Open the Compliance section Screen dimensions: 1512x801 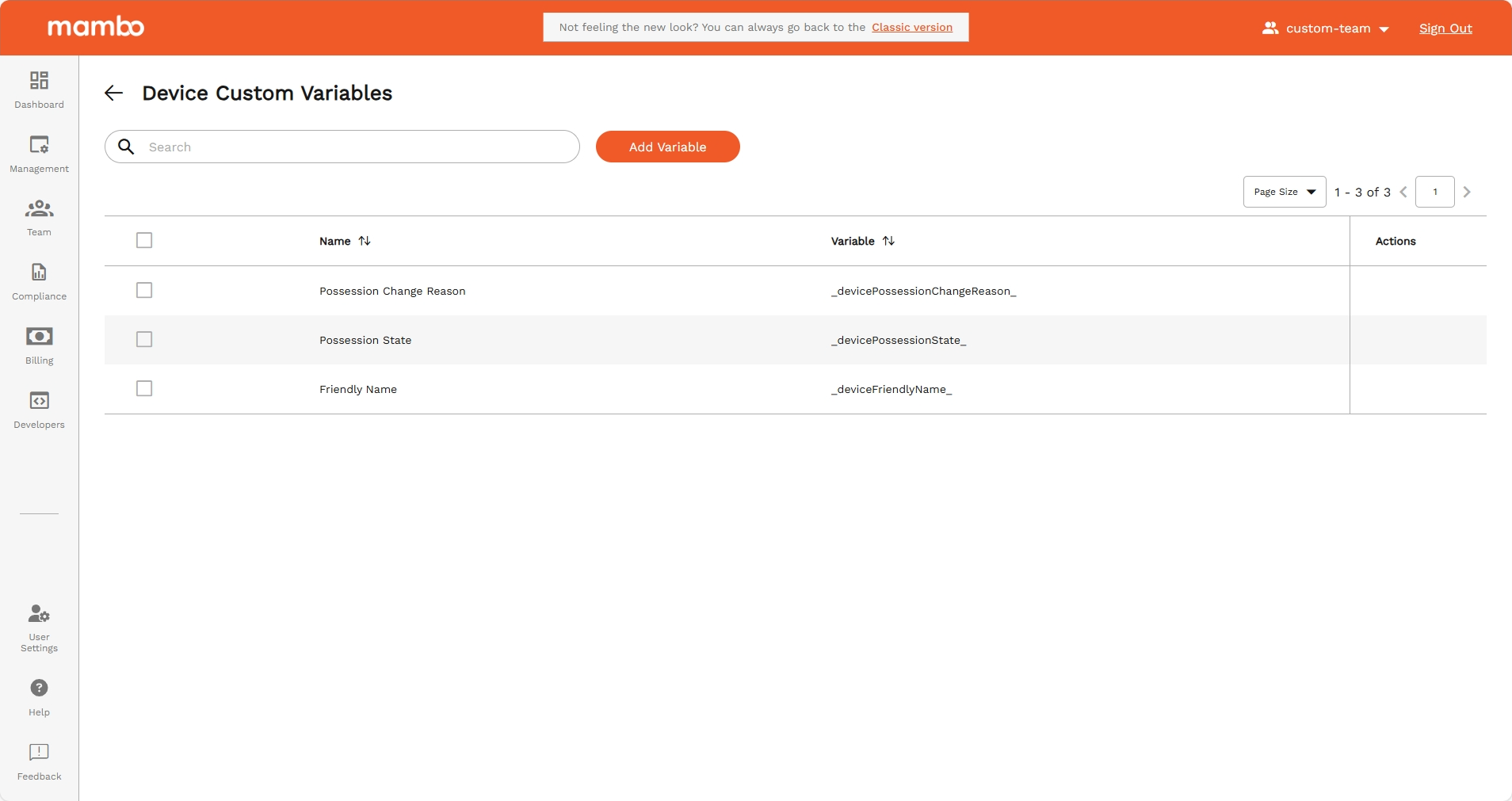[38, 280]
